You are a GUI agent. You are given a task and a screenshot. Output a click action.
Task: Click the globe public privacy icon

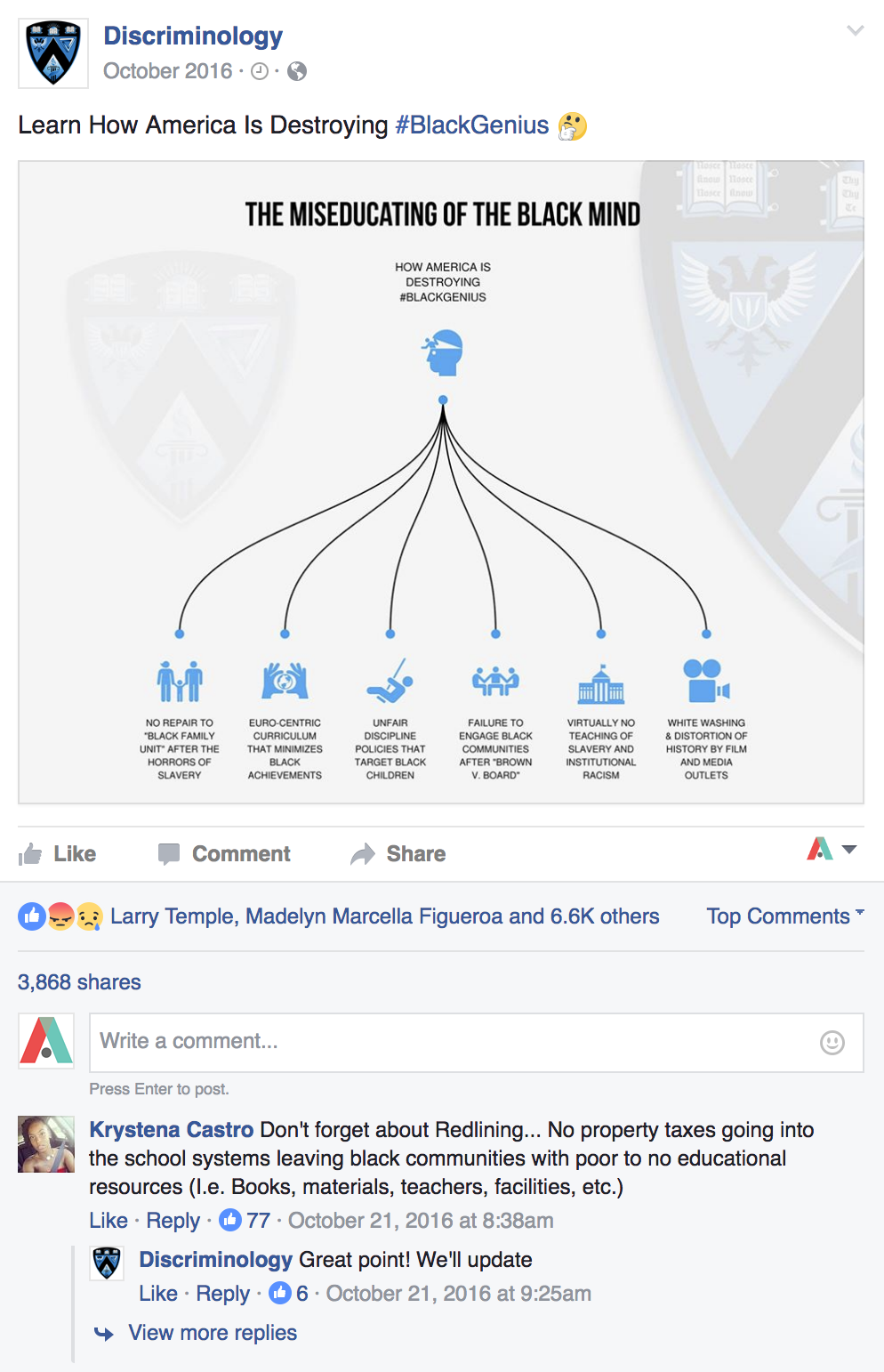click(x=297, y=71)
